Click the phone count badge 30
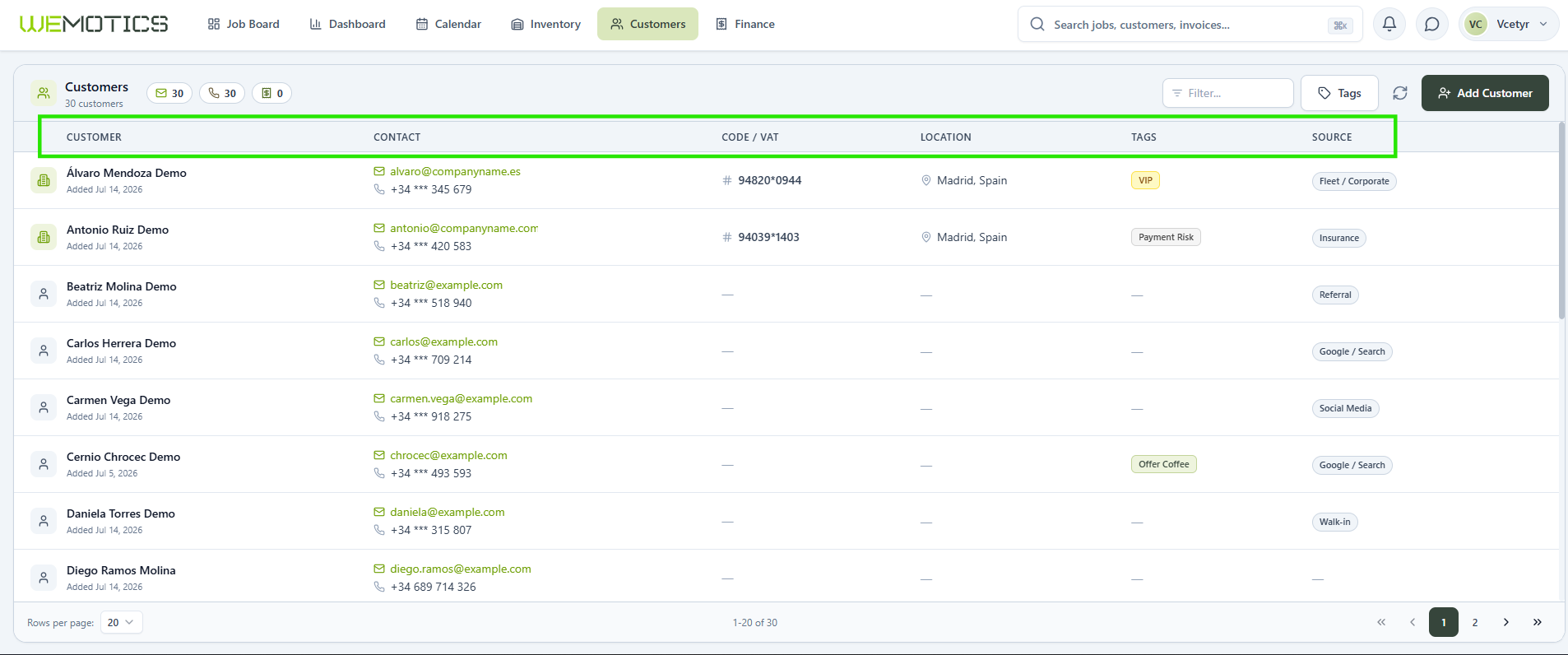 tap(222, 93)
